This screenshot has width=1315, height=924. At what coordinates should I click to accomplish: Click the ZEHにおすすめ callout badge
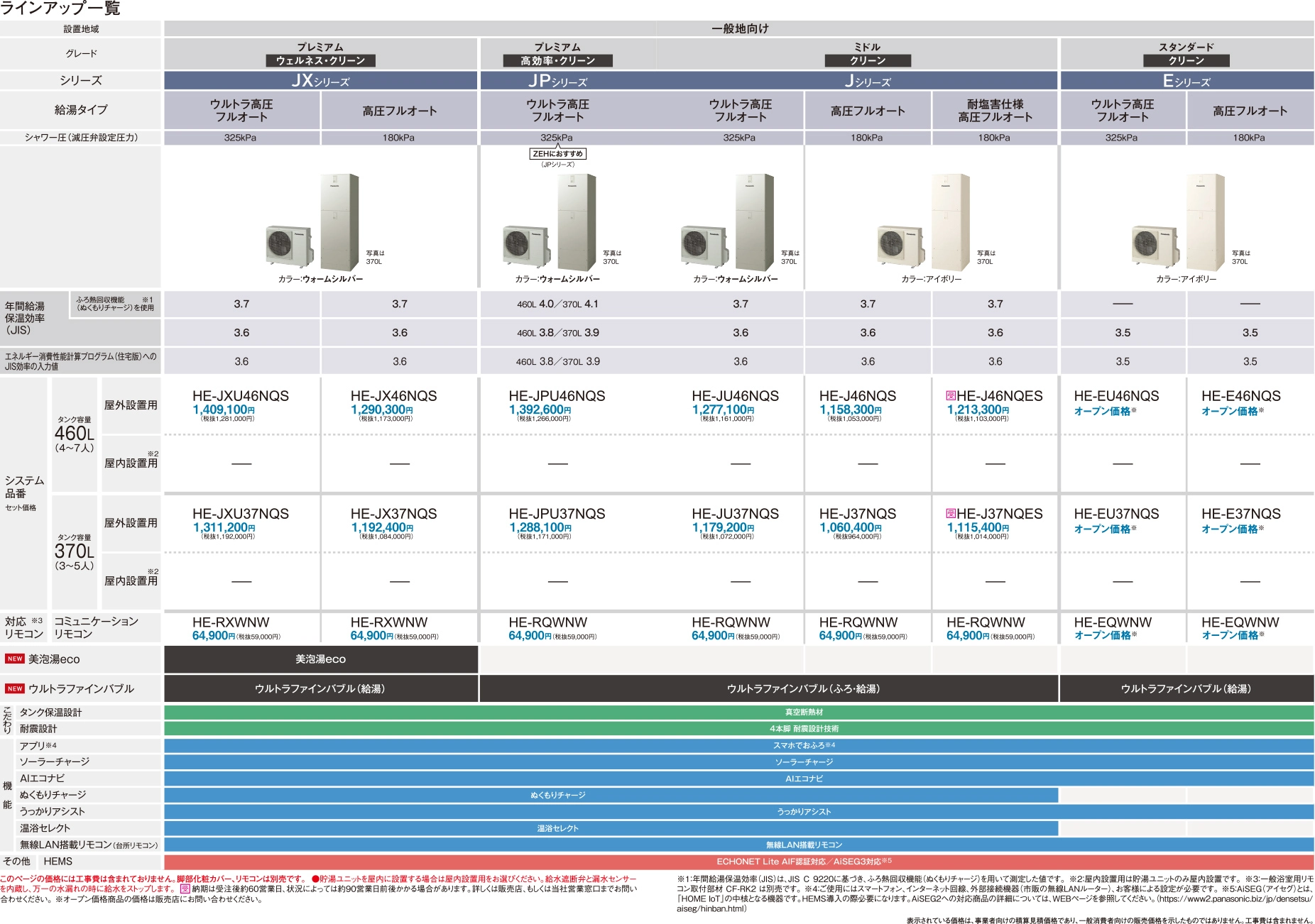click(558, 154)
